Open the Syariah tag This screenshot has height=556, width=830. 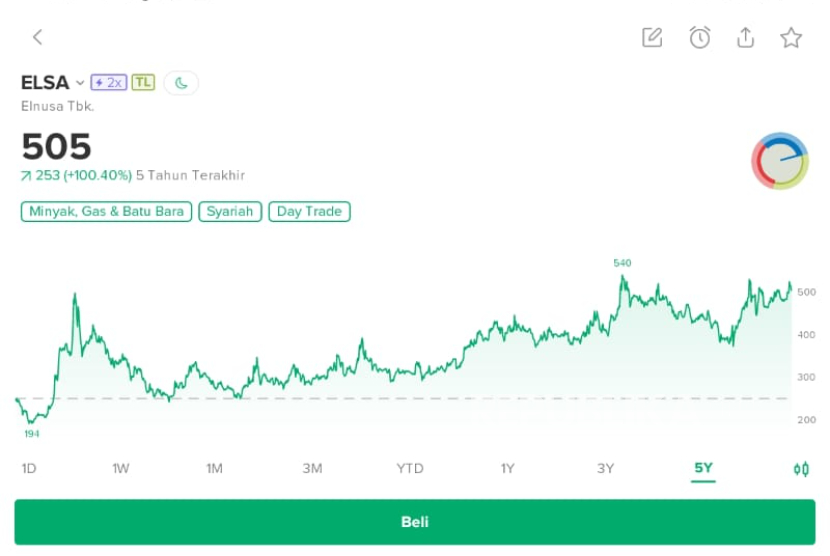point(230,212)
